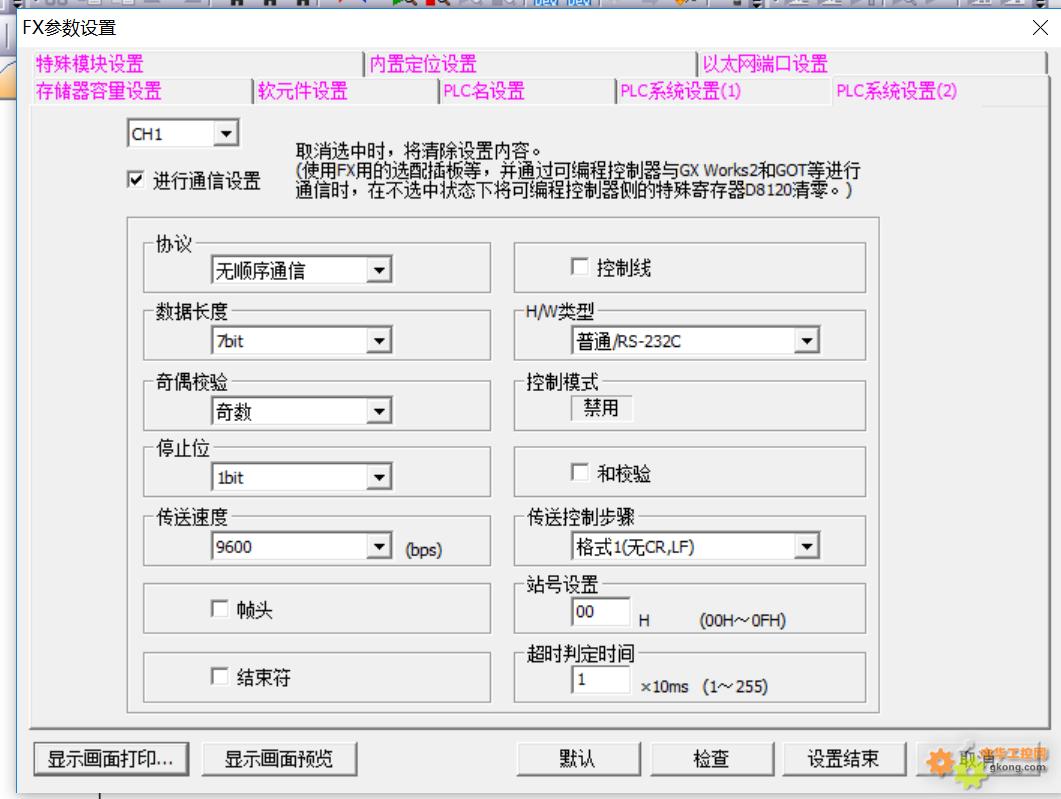Screen dimensions: 1061x799
Task: Tick the 控制线 checkbox
Action: pyautogui.click(x=580, y=267)
